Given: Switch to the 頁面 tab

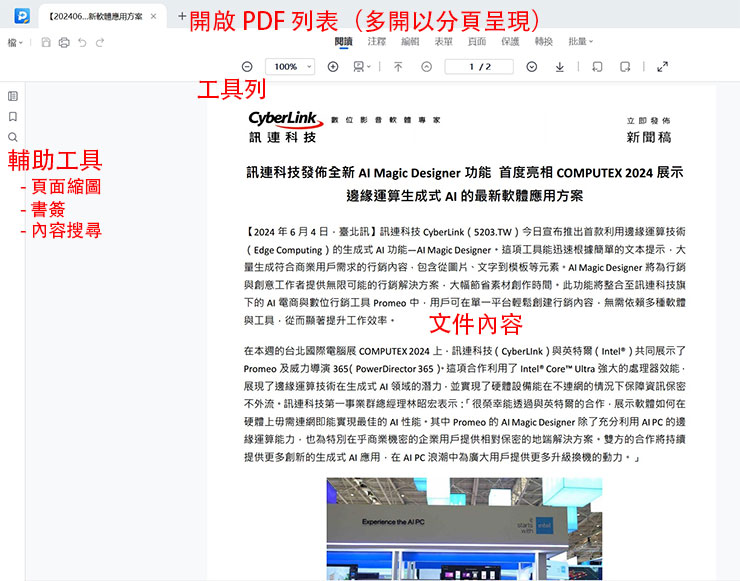Looking at the screenshot, I should (477, 42).
